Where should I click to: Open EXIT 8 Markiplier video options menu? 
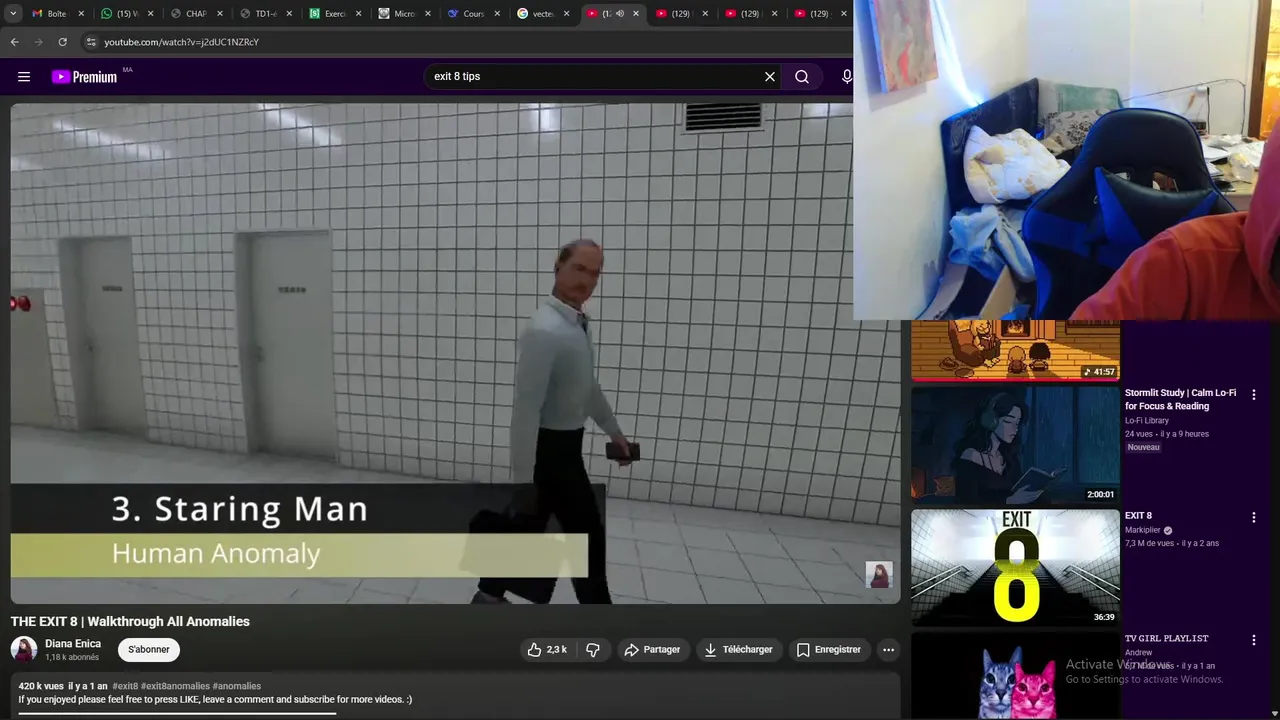tap(1254, 518)
